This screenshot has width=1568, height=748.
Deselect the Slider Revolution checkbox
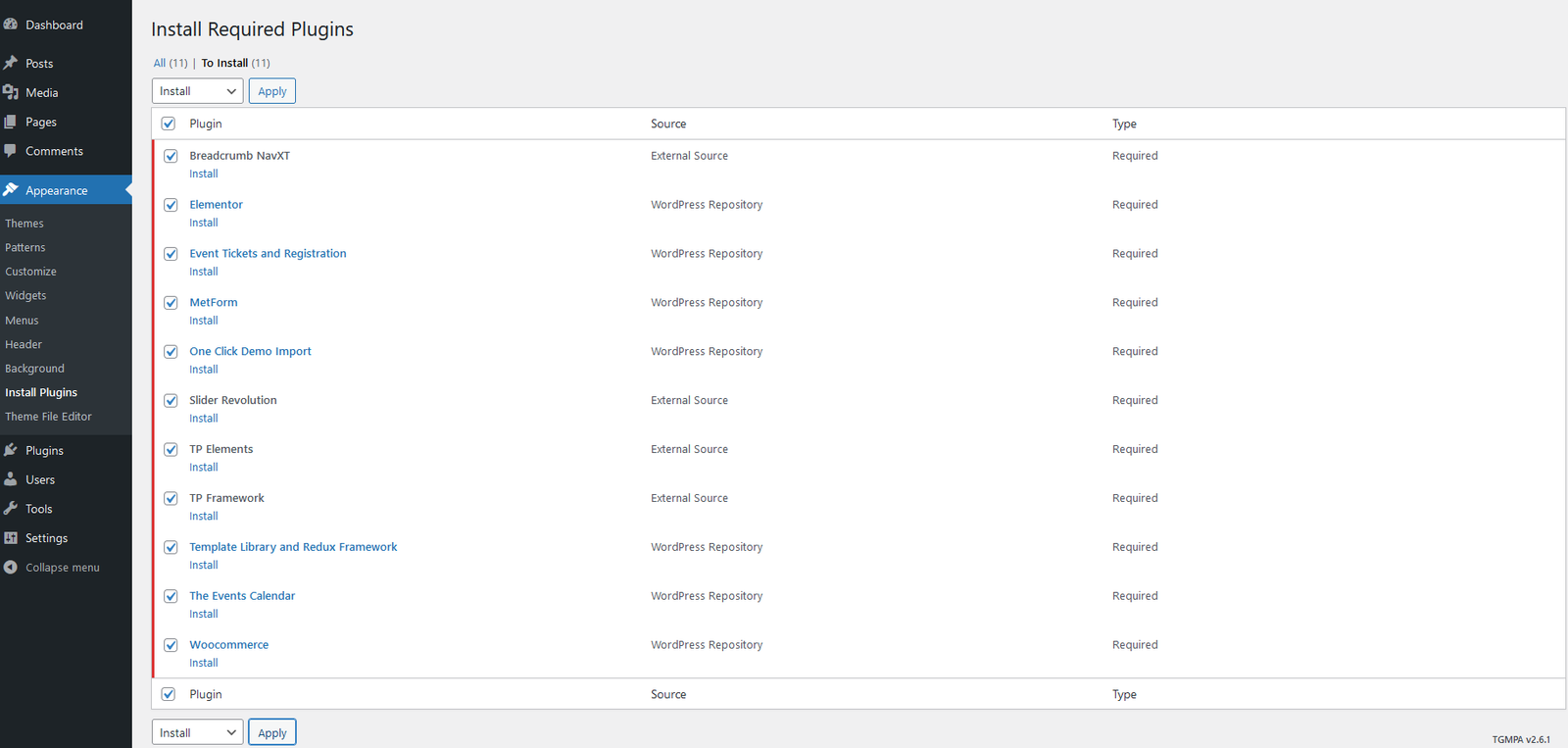[171, 401]
